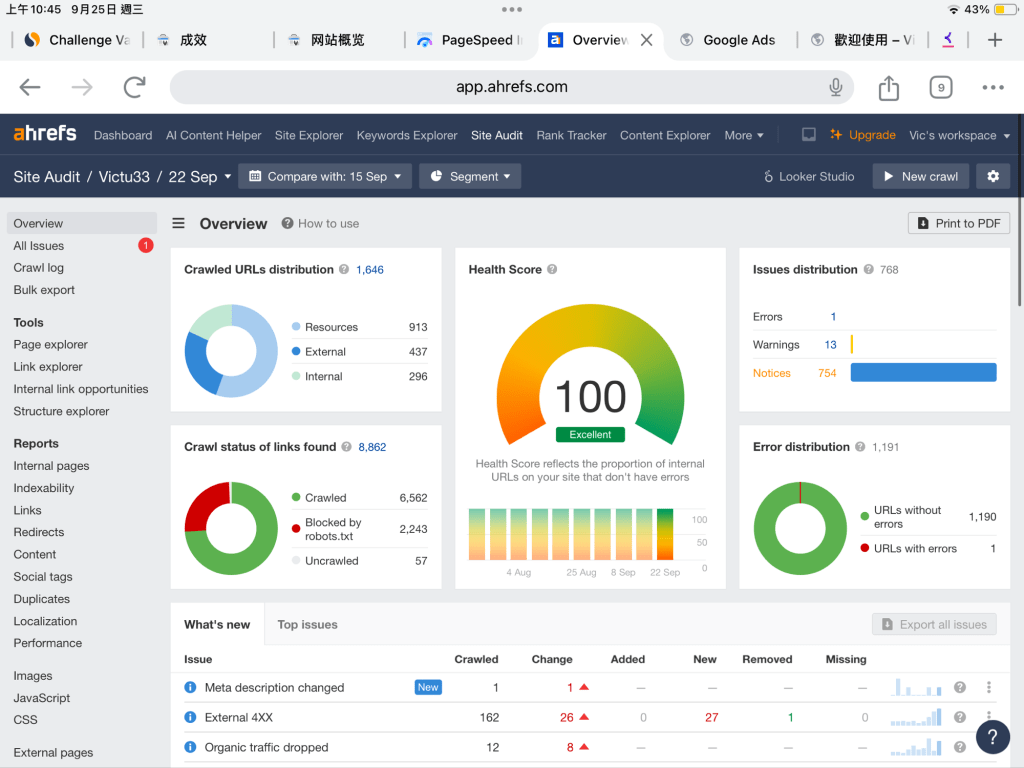Tap the app.ahrefs.com address bar

(511, 88)
